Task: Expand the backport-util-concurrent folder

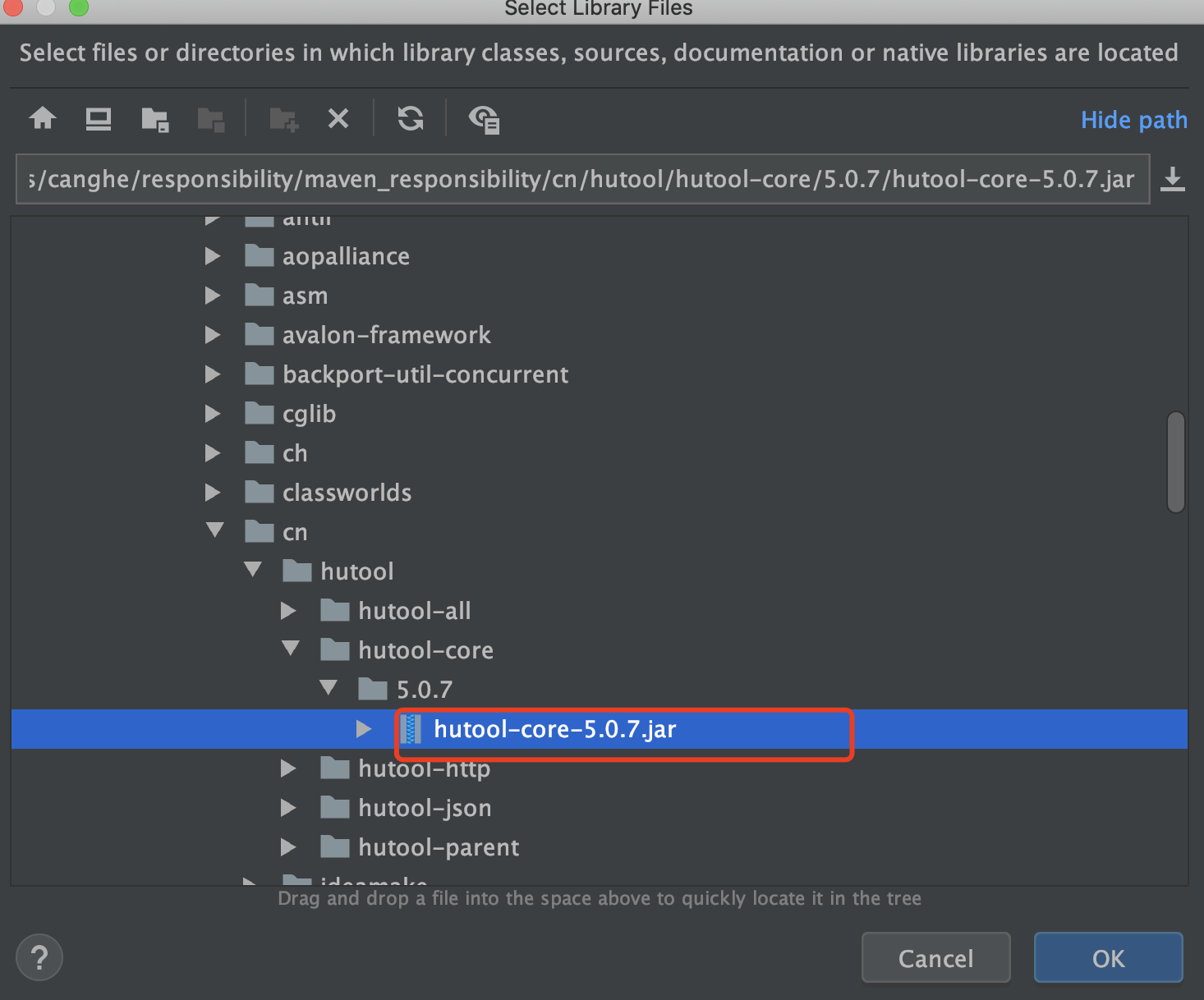Action: pyautogui.click(x=213, y=374)
